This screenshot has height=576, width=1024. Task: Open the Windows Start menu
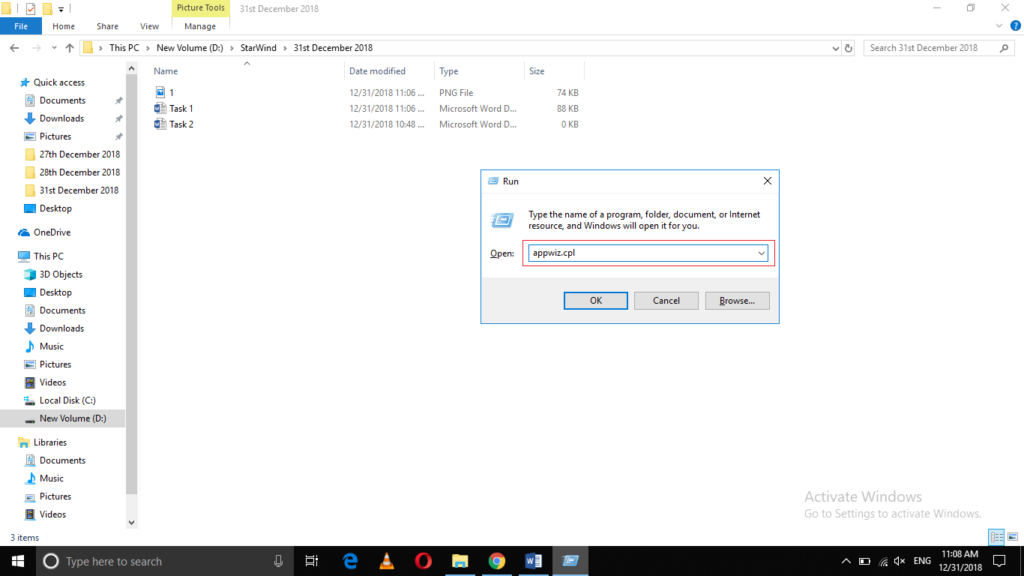click(18, 561)
